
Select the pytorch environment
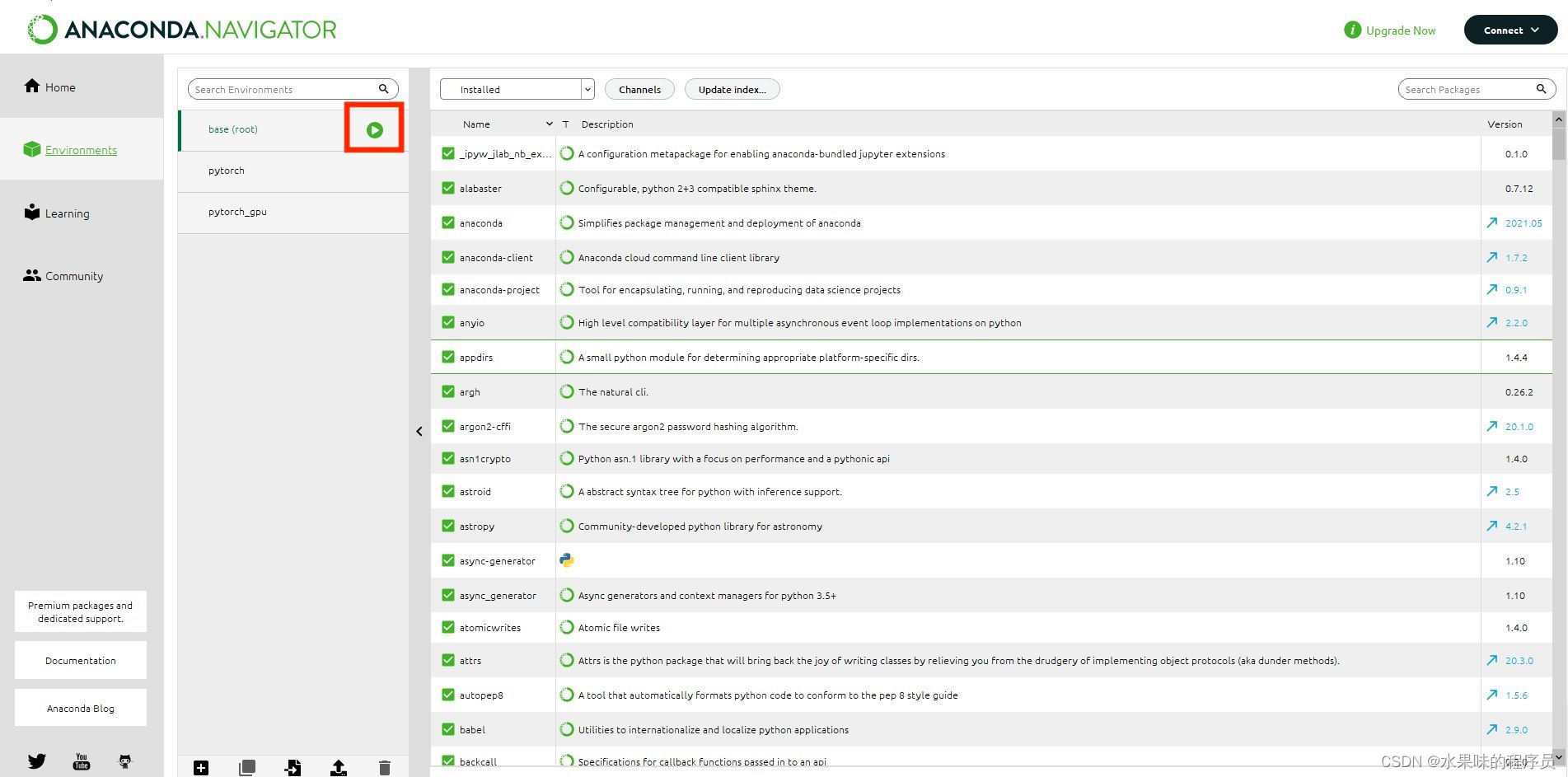point(293,171)
